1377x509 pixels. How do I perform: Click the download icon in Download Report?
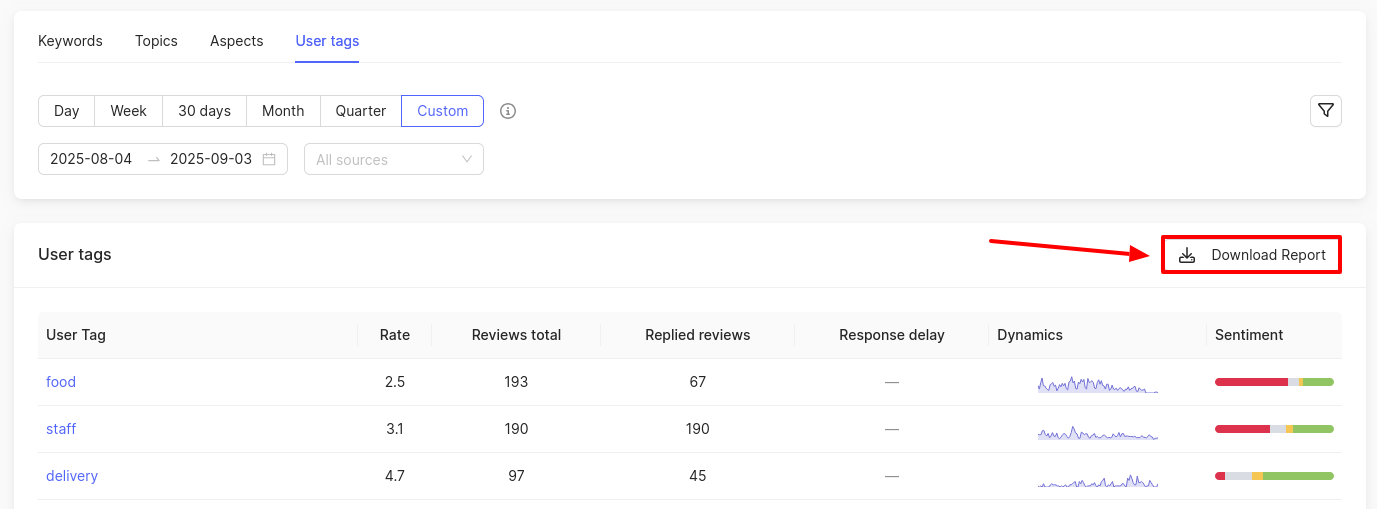point(1187,255)
